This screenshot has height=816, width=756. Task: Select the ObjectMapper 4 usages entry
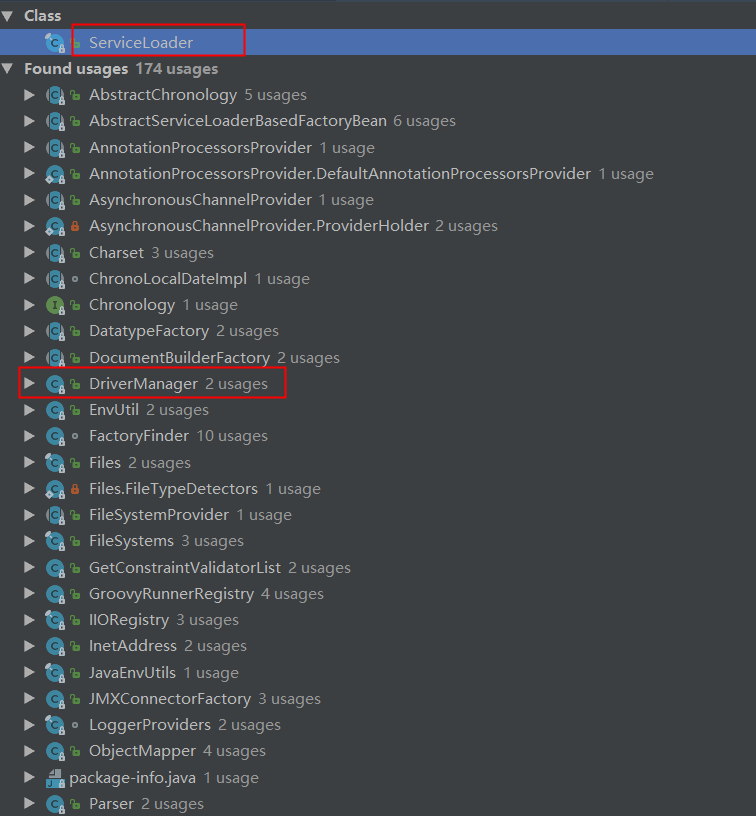pyautogui.click(x=177, y=751)
